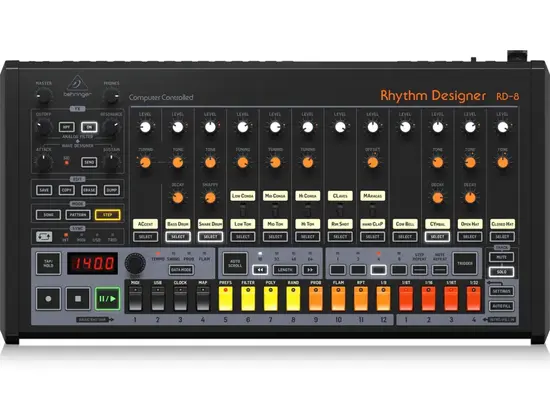The height and width of the screenshot is (420, 550).
Task: Toggle the Auto Scroll button
Action: (x=235, y=264)
